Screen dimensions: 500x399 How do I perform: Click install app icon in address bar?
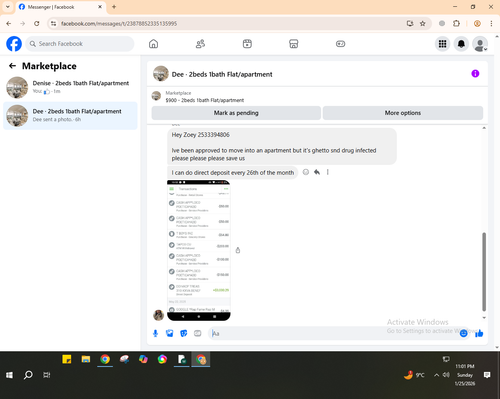410,23
